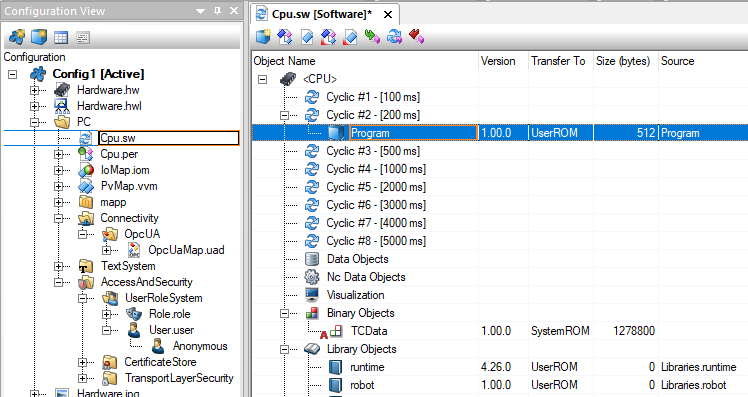Collapse the Binary Objects node
Image resolution: width=748 pixels, height=397 pixels.
(284, 313)
